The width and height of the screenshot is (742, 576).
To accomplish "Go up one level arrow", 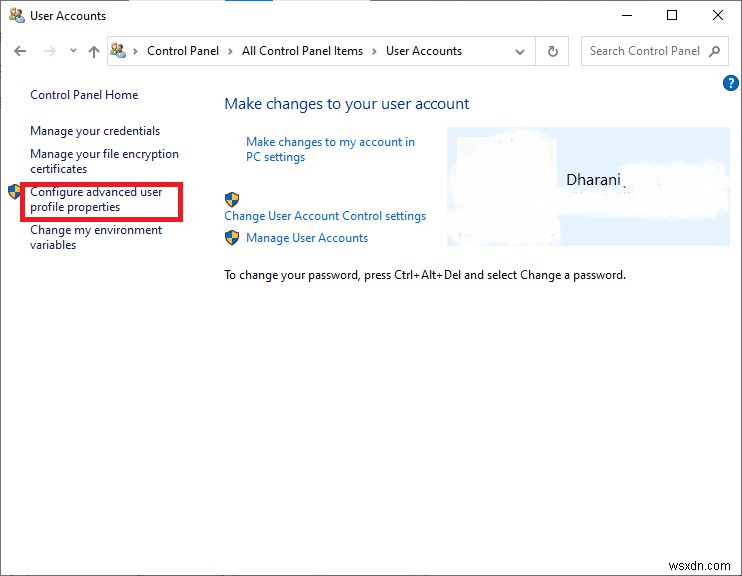I will tap(94, 51).
